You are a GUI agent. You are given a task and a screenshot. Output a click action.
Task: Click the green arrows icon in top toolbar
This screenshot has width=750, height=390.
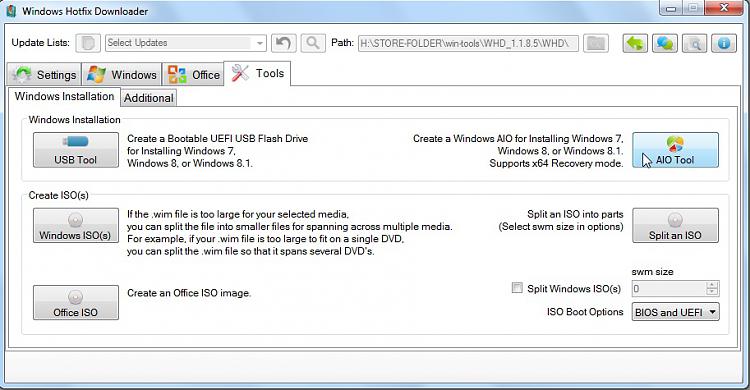(635, 43)
